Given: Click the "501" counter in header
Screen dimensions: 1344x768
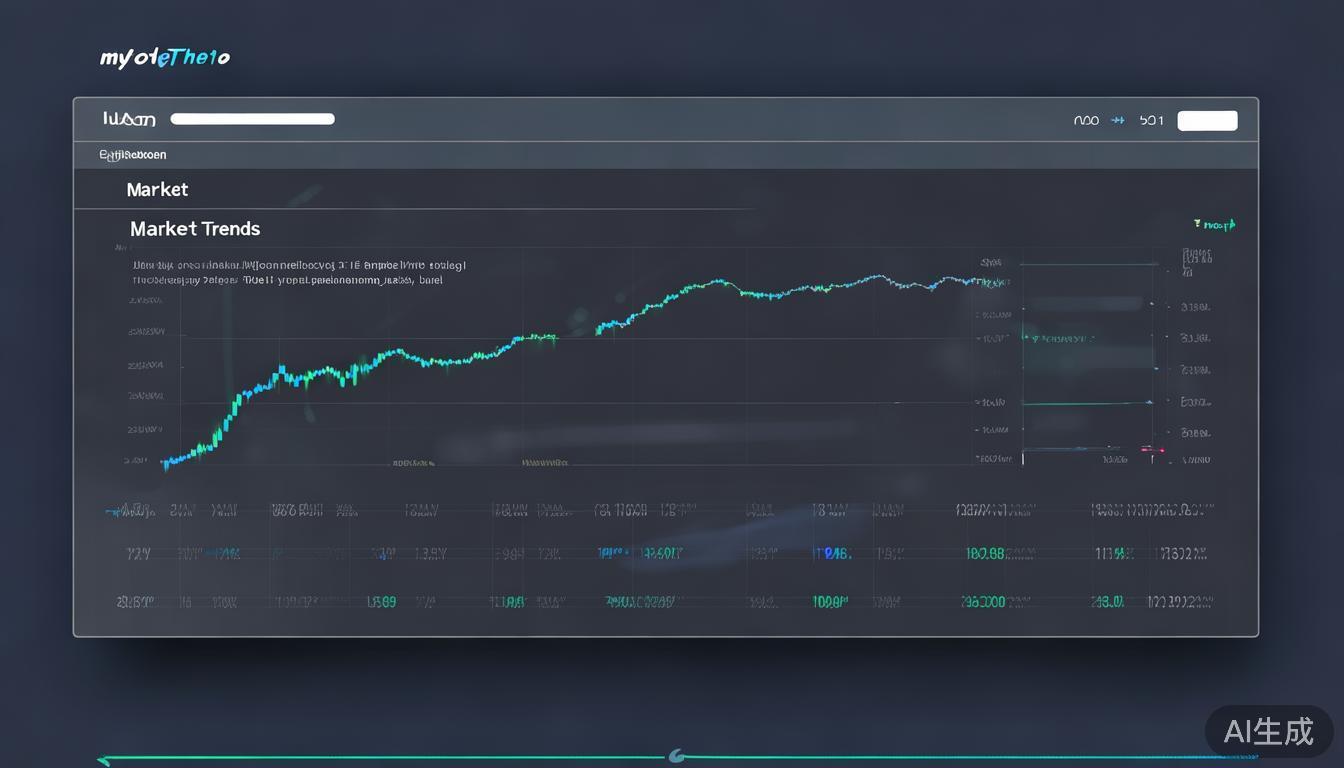Looking at the screenshot, I should [1151, 120].
